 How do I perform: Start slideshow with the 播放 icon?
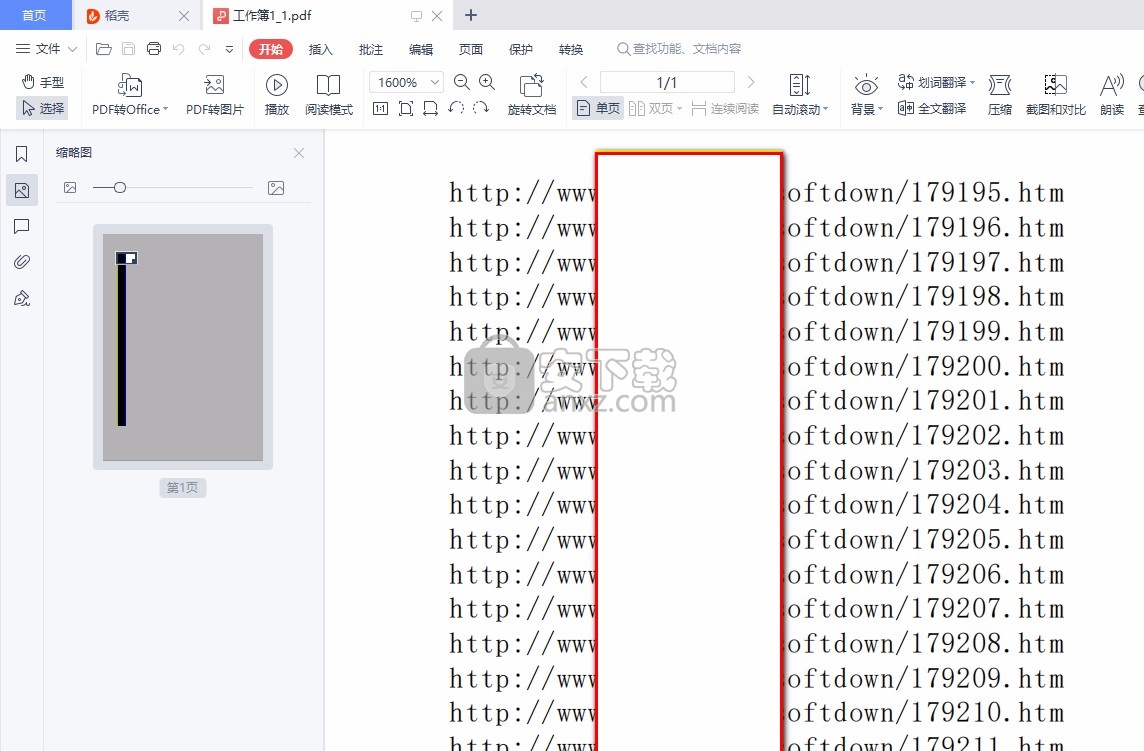[277, 95]
